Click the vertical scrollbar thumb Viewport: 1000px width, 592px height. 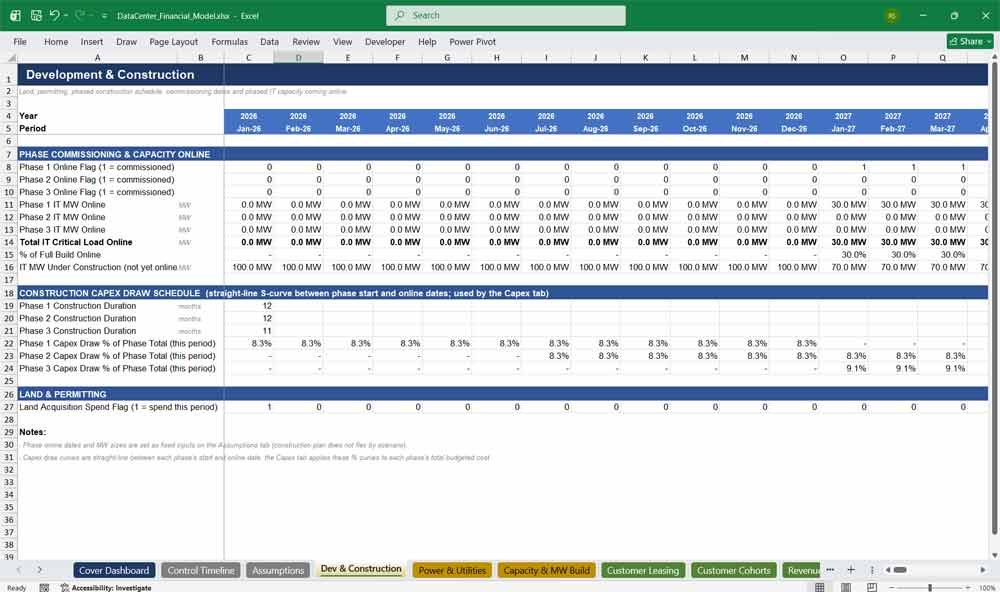point(994,299)
